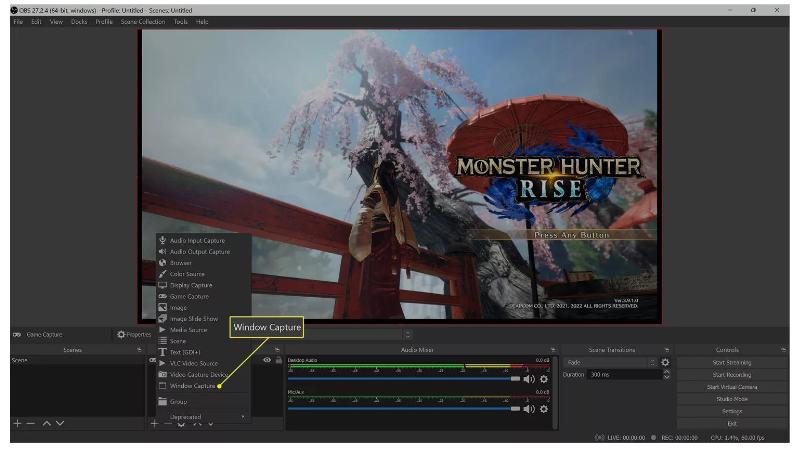Choose Audio Output Capture from source menu
The image size is (800, 449).
[x=203, y=252]
